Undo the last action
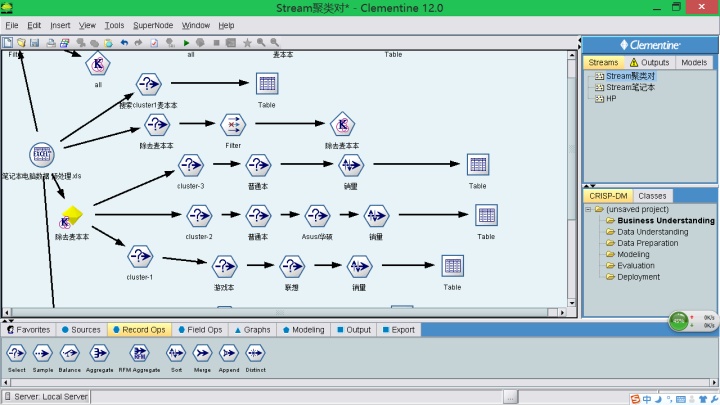720x405 pixels. (124, 43)
